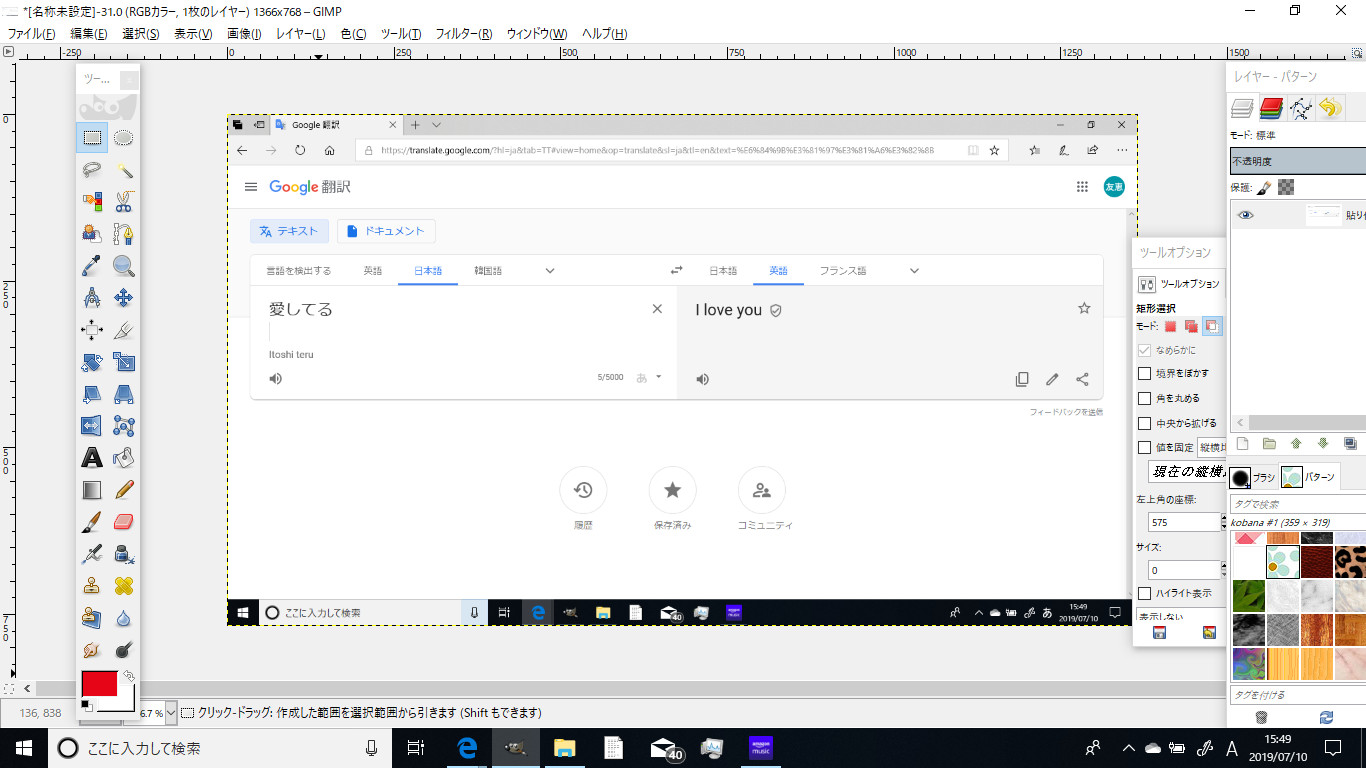
Task: Enable the 角を丸める checkbox
Action: click(1145, 398)
